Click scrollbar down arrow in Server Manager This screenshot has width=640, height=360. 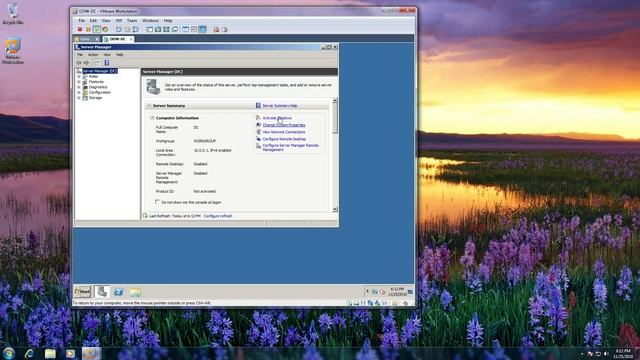pos(335,209)
